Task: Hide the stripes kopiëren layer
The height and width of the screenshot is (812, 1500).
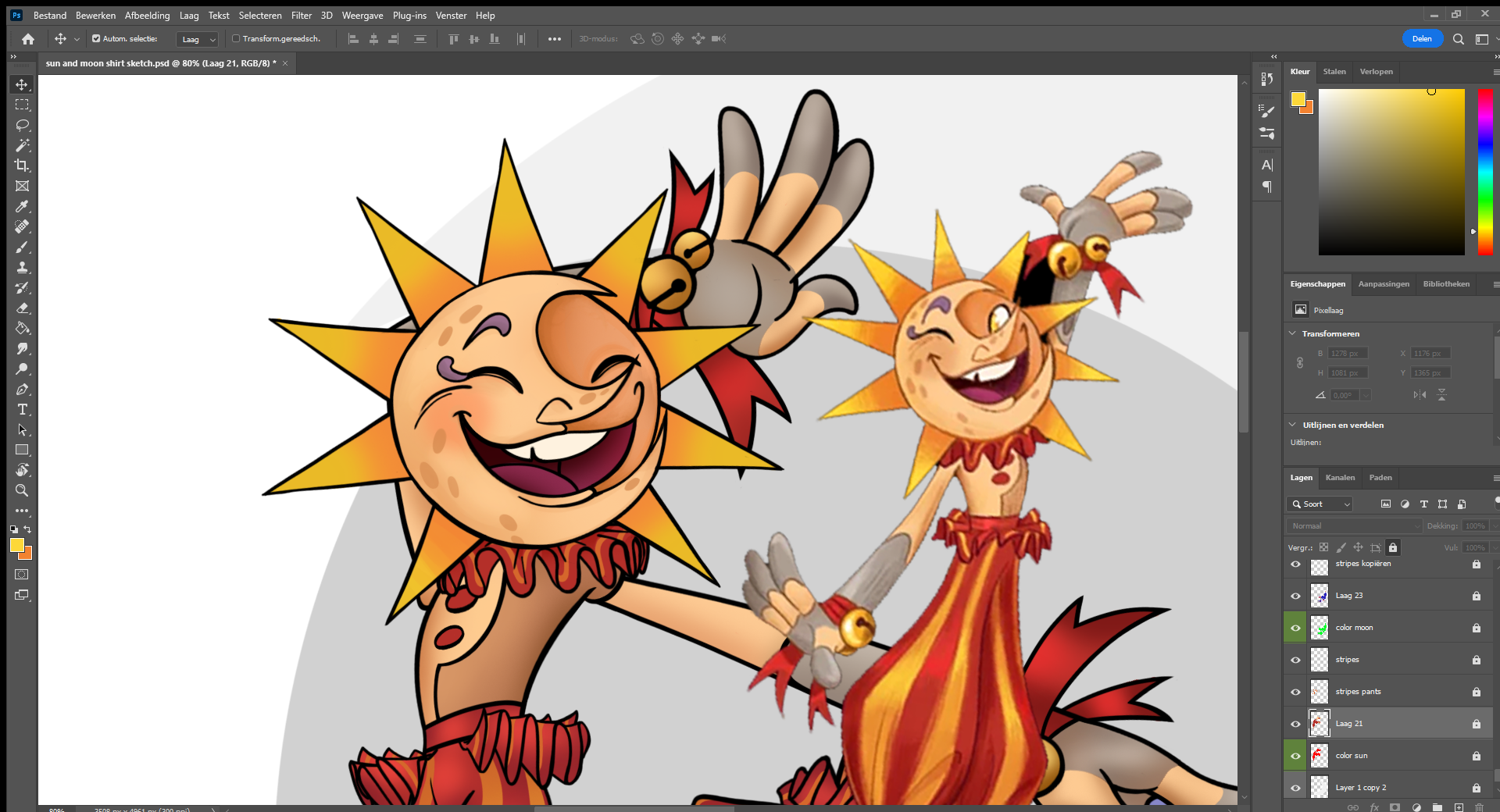Action: coord(1295,564)
